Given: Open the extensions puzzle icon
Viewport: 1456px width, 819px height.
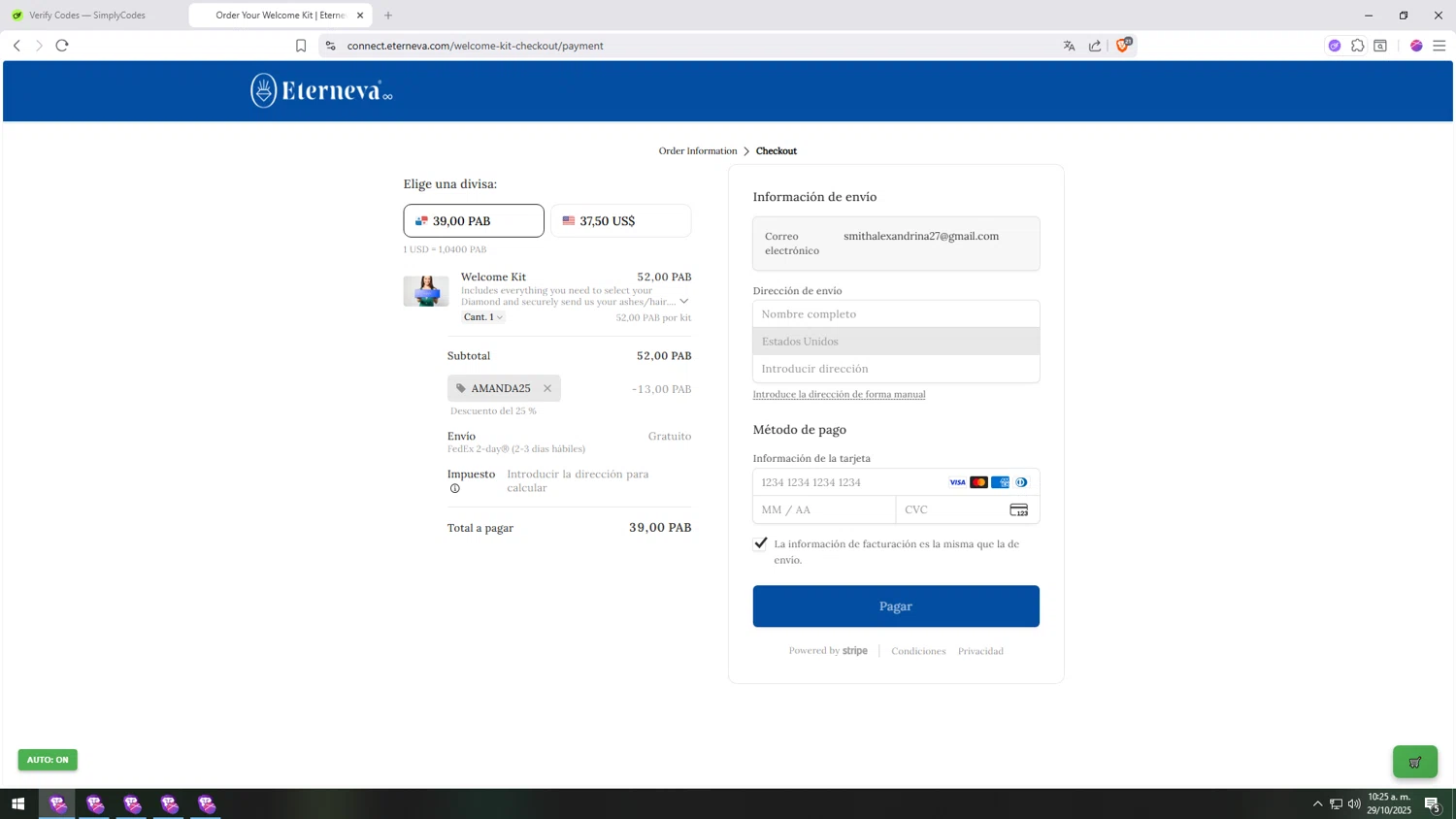Looking at the screenshot, I should point(1358,46).
